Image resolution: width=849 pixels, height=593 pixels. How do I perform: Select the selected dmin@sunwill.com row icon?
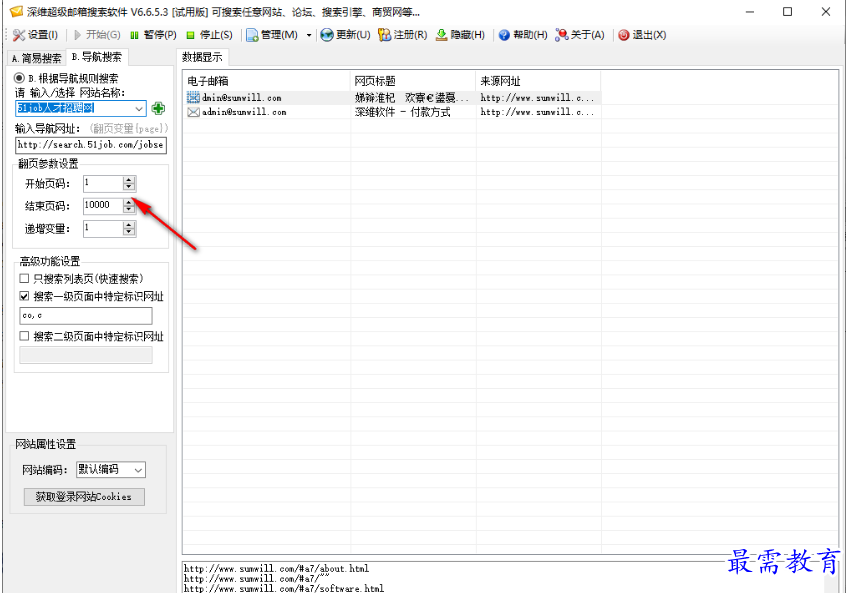193,98
